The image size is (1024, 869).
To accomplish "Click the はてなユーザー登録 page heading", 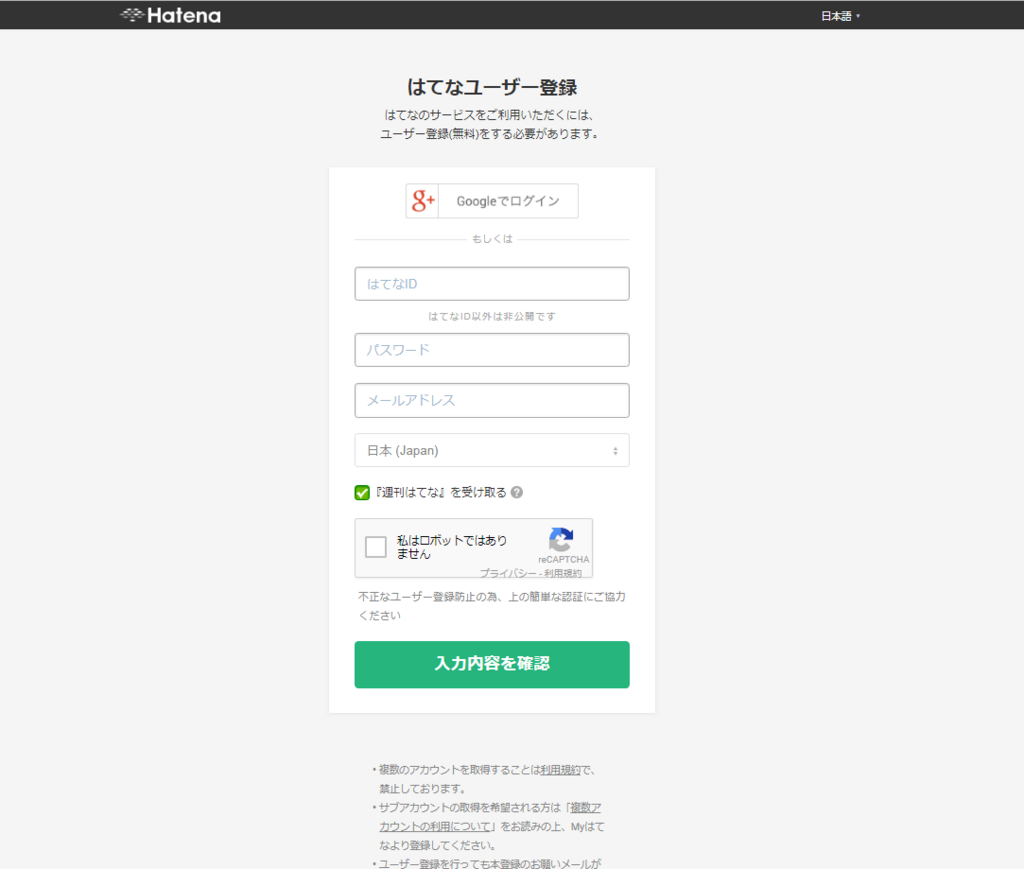I will coord(492,87).
